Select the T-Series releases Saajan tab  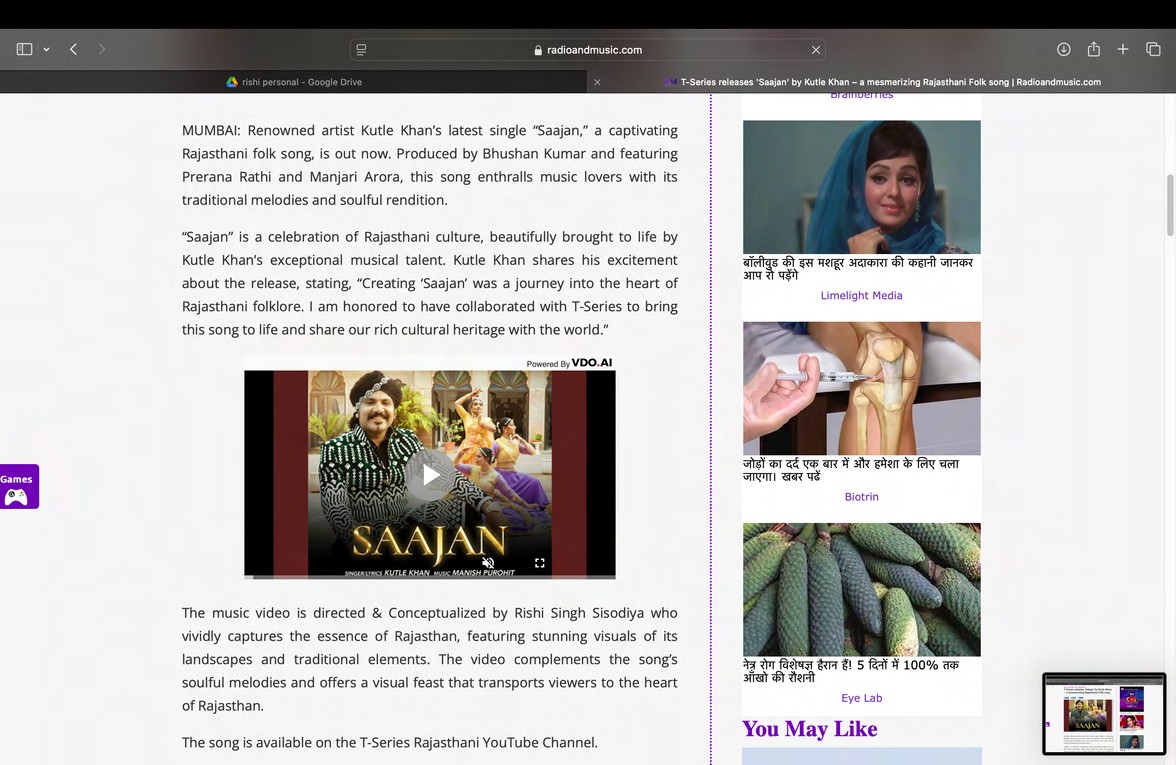(x=882, y=82)
